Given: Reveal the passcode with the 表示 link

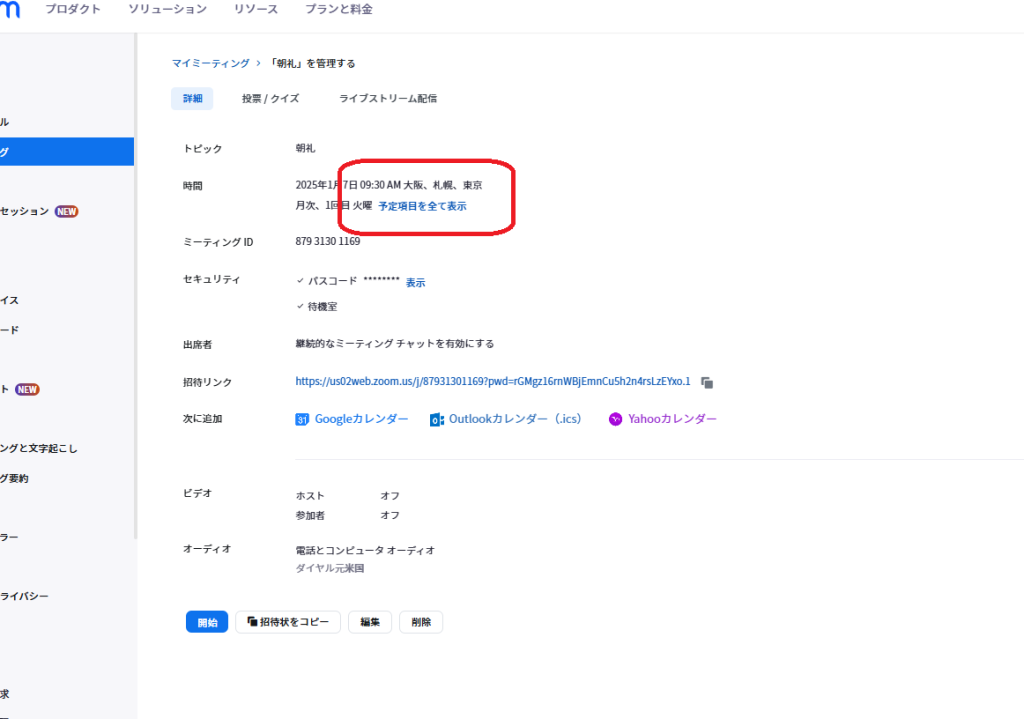Looking at the screenshot, I should coord(415,283).
